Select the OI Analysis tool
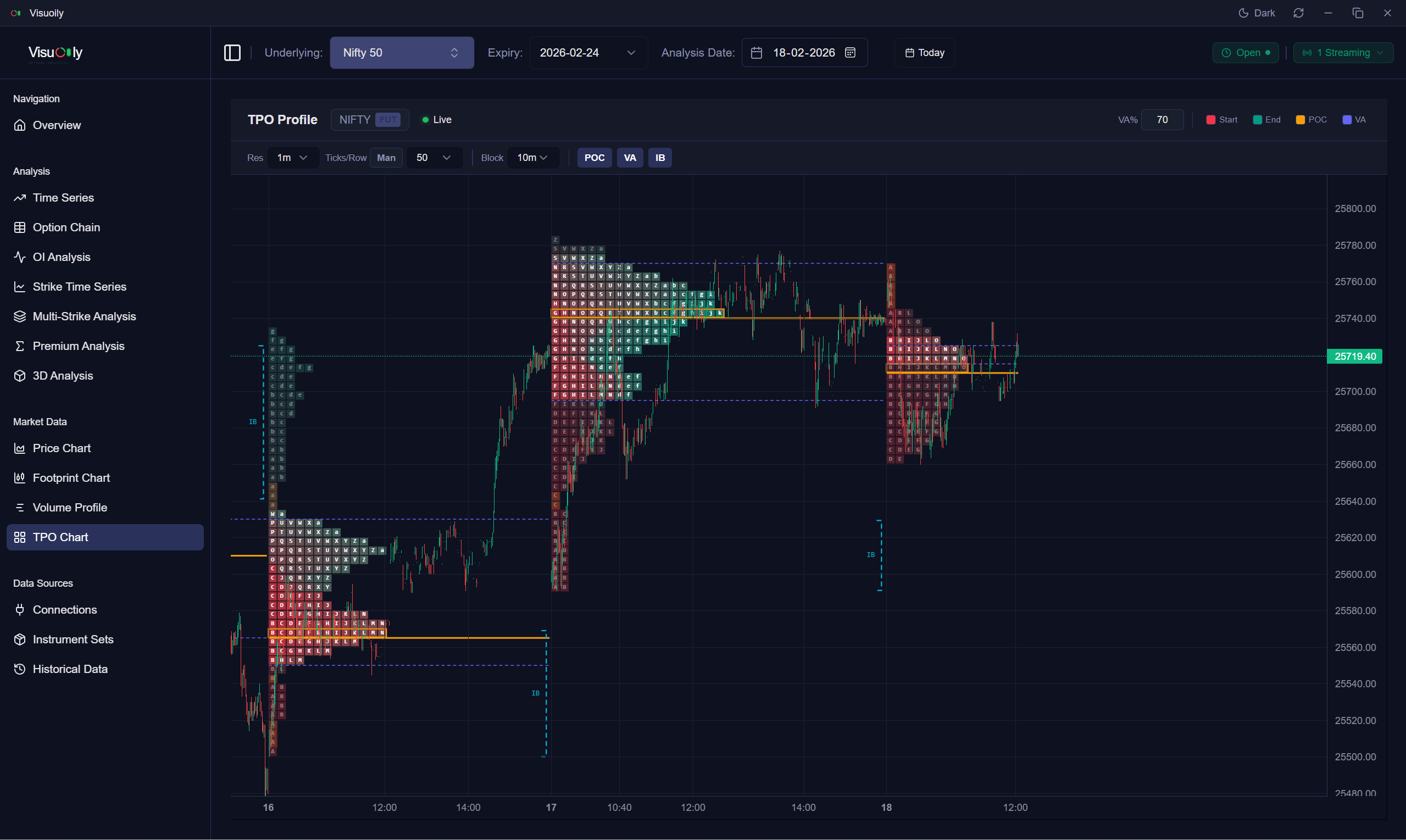The image size is (1406, 840). tap(61, 257)
